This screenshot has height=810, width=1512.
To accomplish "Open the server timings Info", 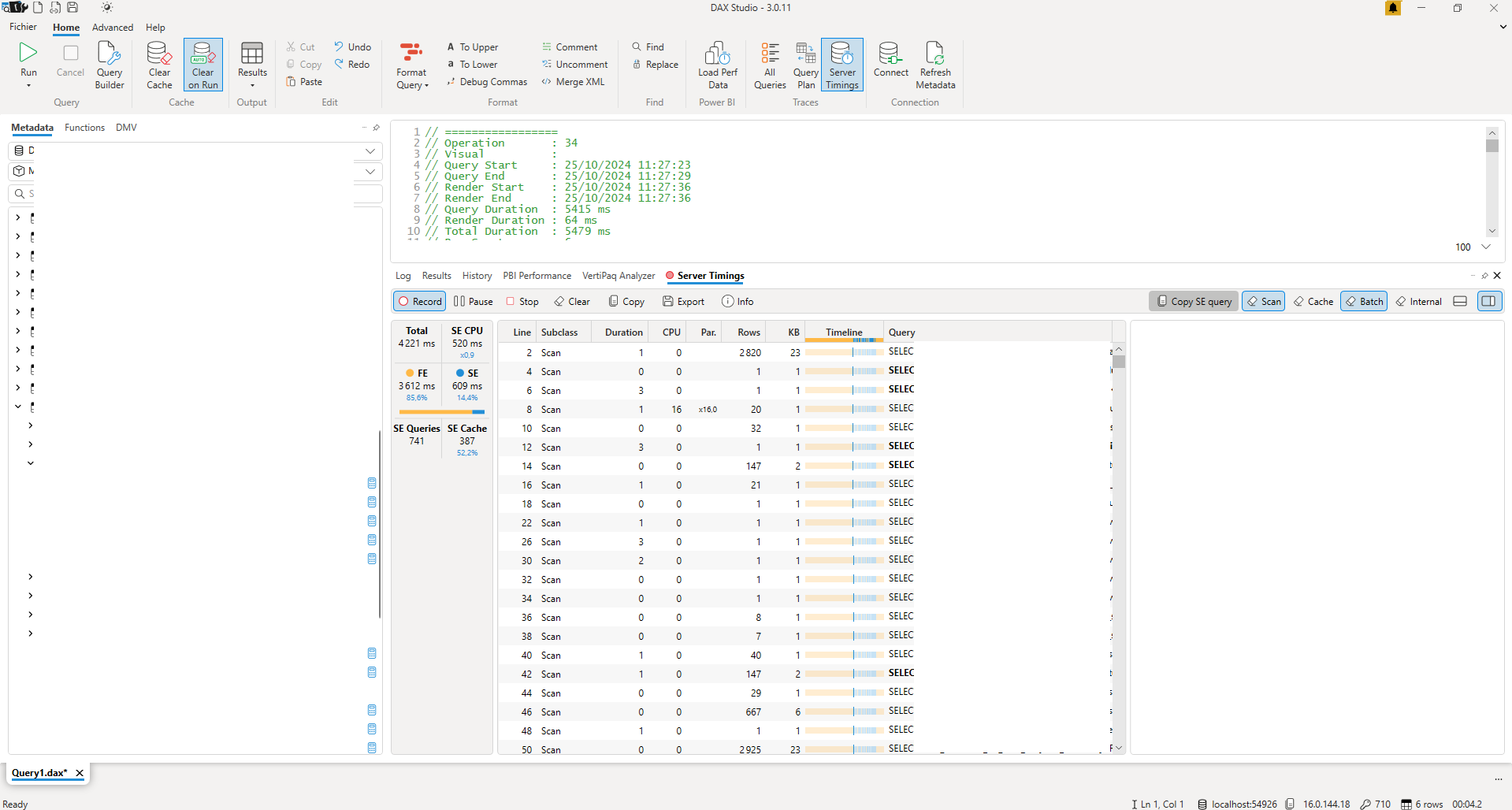I will (x=737, y=302).
